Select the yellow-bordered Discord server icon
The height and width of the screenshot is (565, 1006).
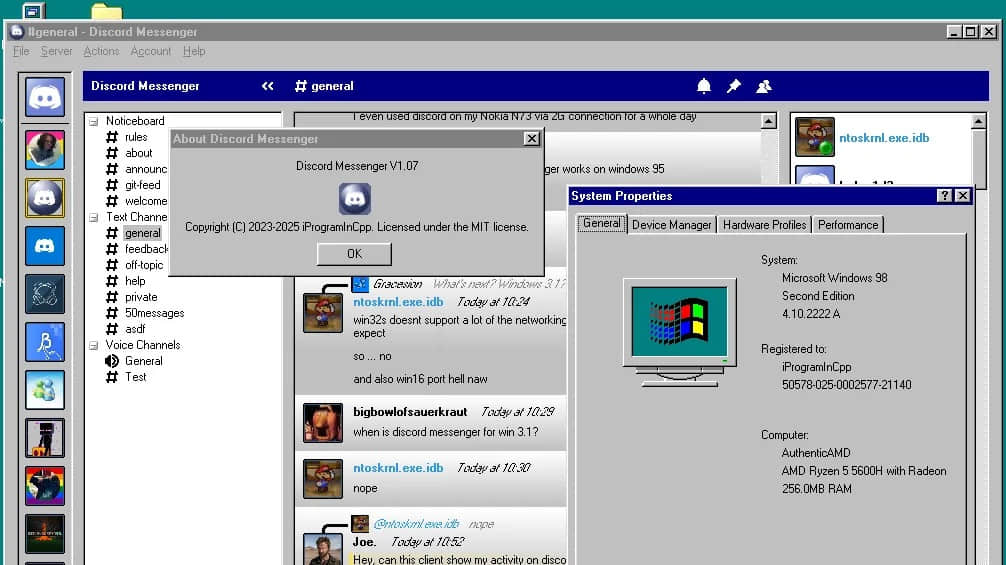(45, 198)
